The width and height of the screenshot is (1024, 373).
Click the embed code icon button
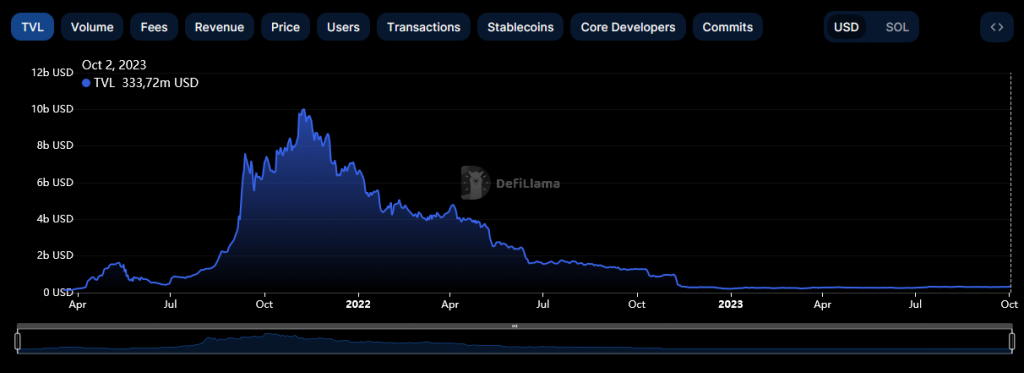click(x=997, y=27)
